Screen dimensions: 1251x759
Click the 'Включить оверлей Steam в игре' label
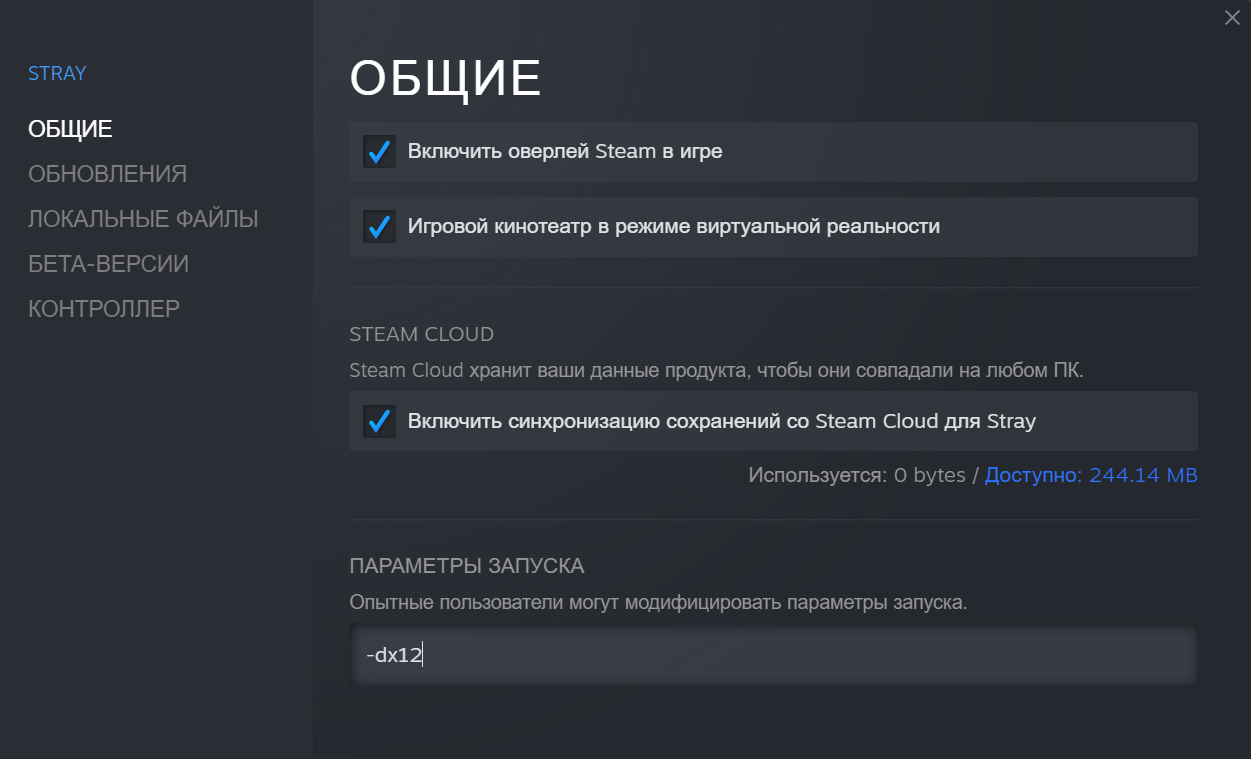pyautogui.click(x=565, y=152)
